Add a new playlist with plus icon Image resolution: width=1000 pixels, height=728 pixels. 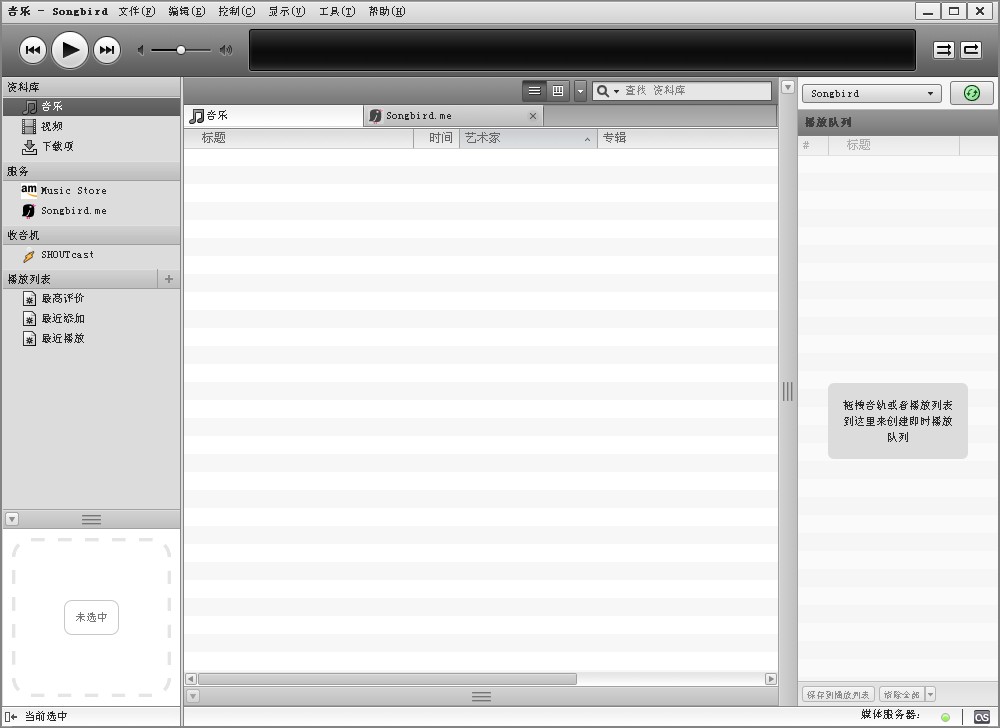(169, 279)
